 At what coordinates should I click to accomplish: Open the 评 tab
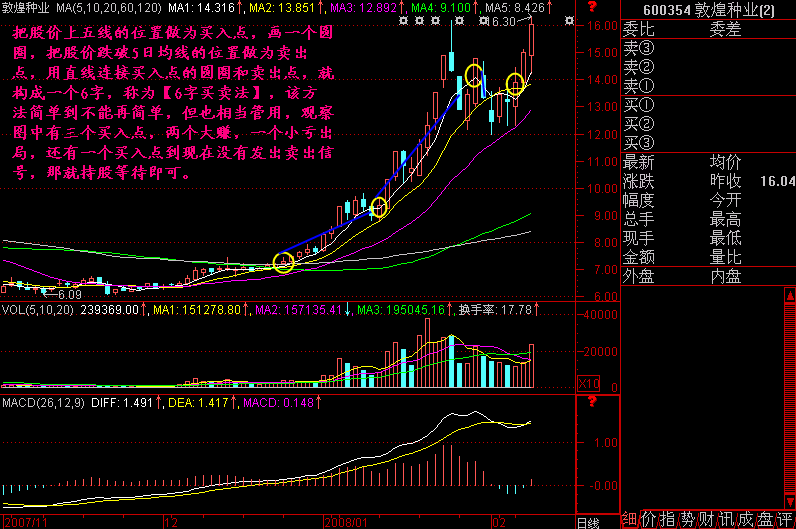click(786, 519)
